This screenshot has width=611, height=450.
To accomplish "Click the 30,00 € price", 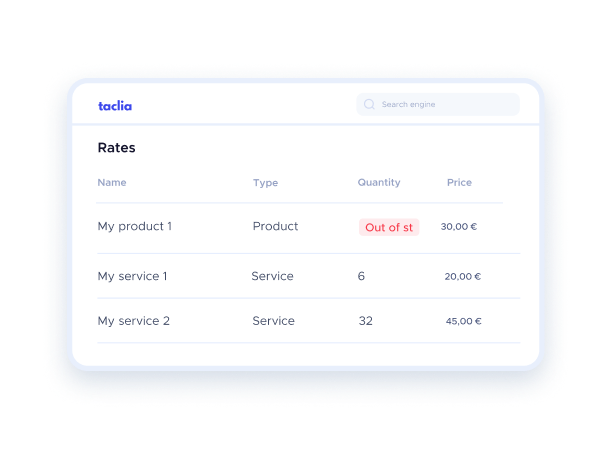I will [459, 227].
